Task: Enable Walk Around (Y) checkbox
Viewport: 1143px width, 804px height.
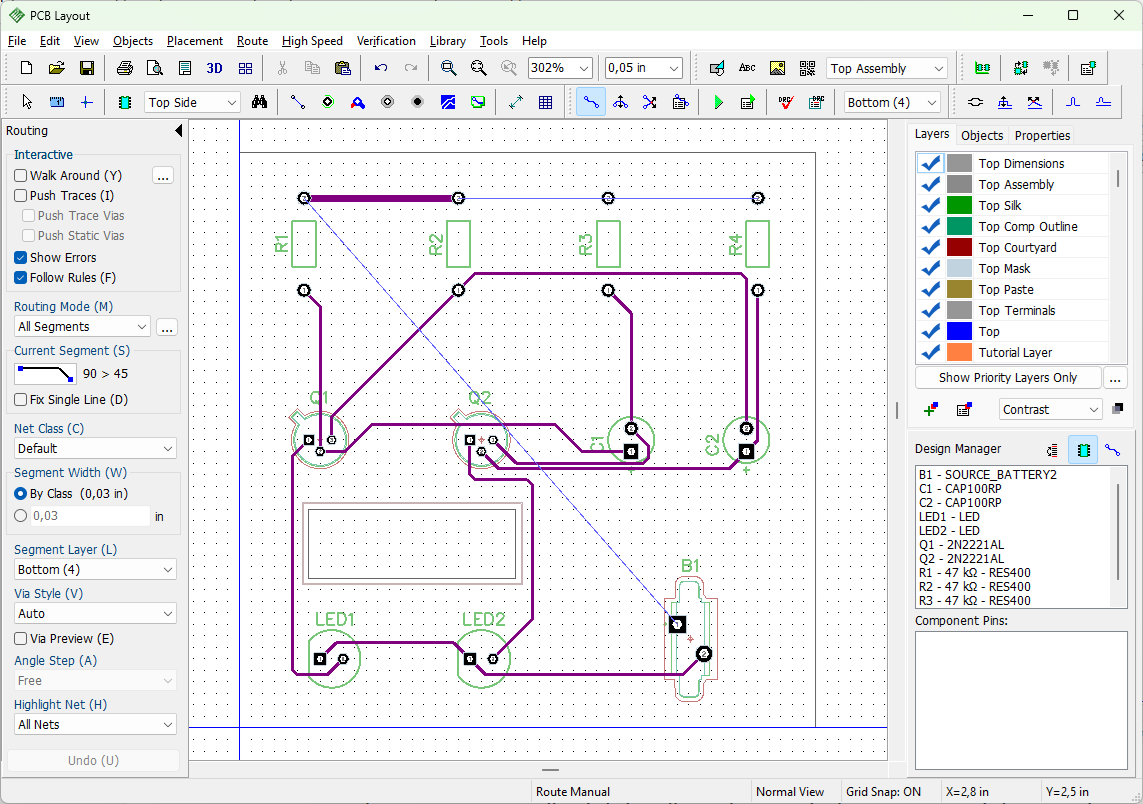Action: tap(20, 176)
